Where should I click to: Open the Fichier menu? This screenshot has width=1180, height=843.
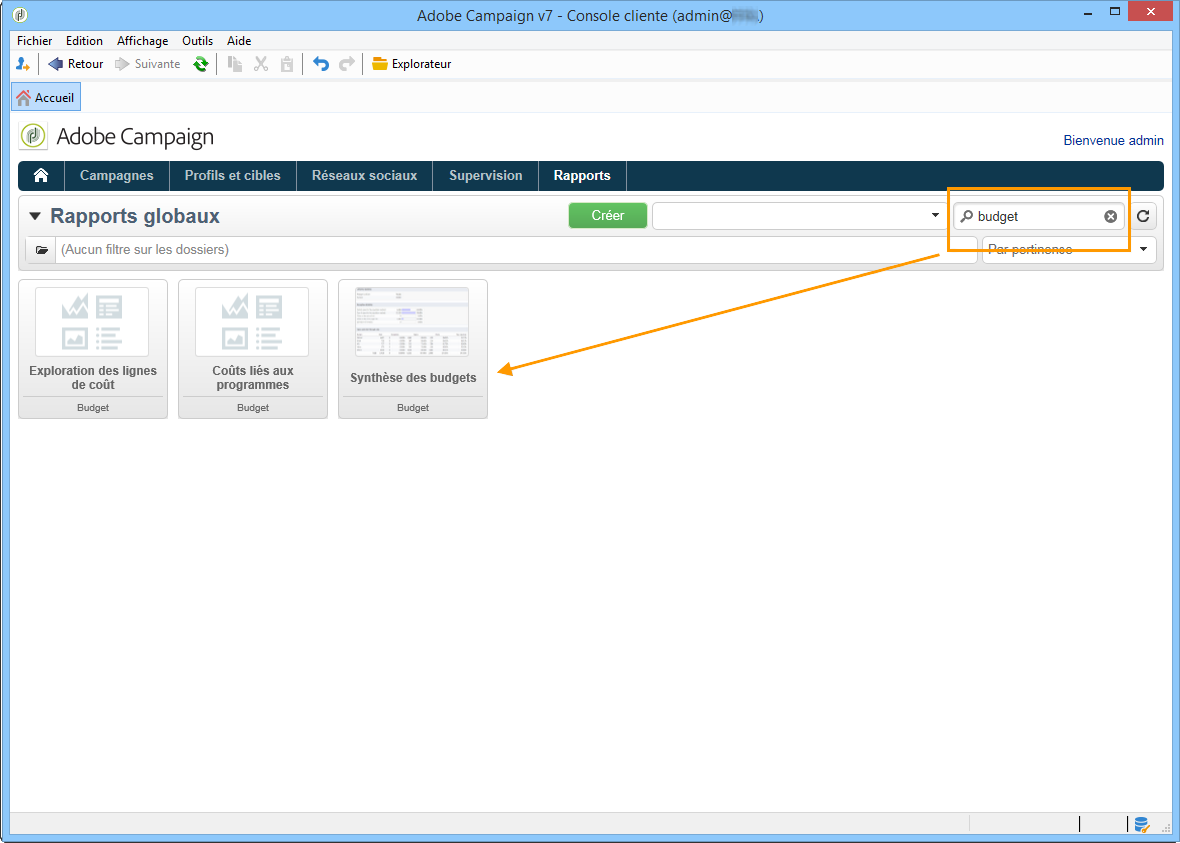click(35, 41)
